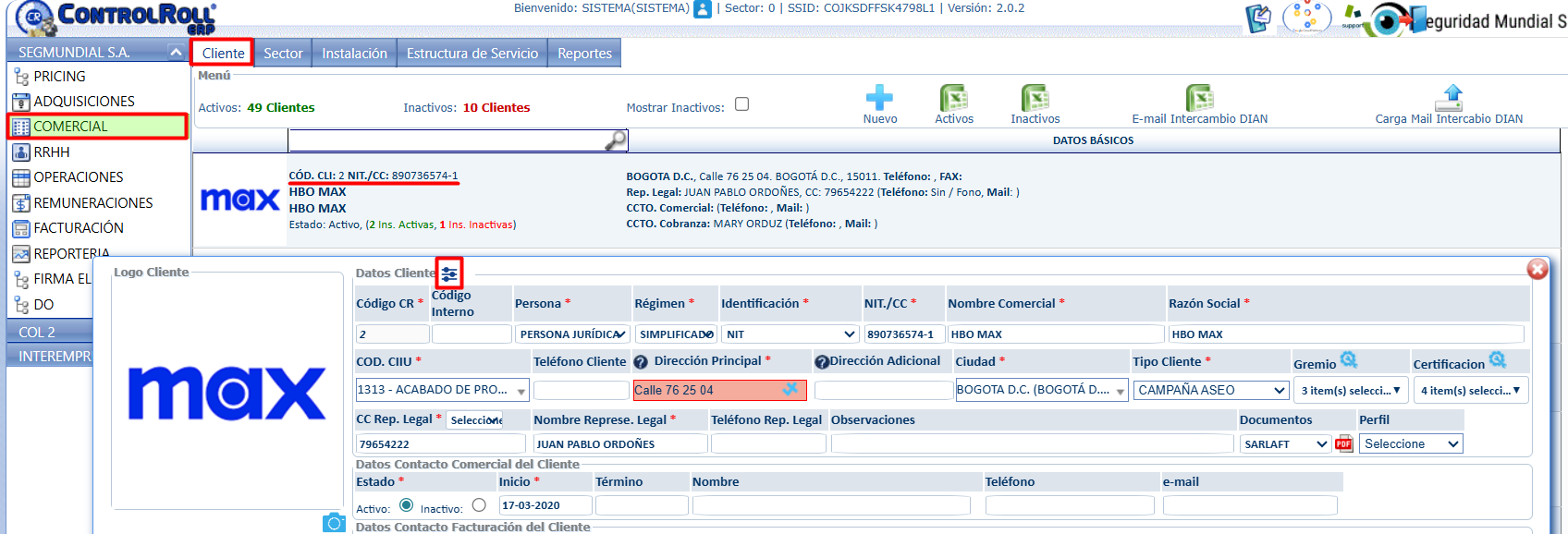Click the camera icon under logo
Viewport: 1568px width, 534px height.
pyautogui.click(x=334, y=523)
